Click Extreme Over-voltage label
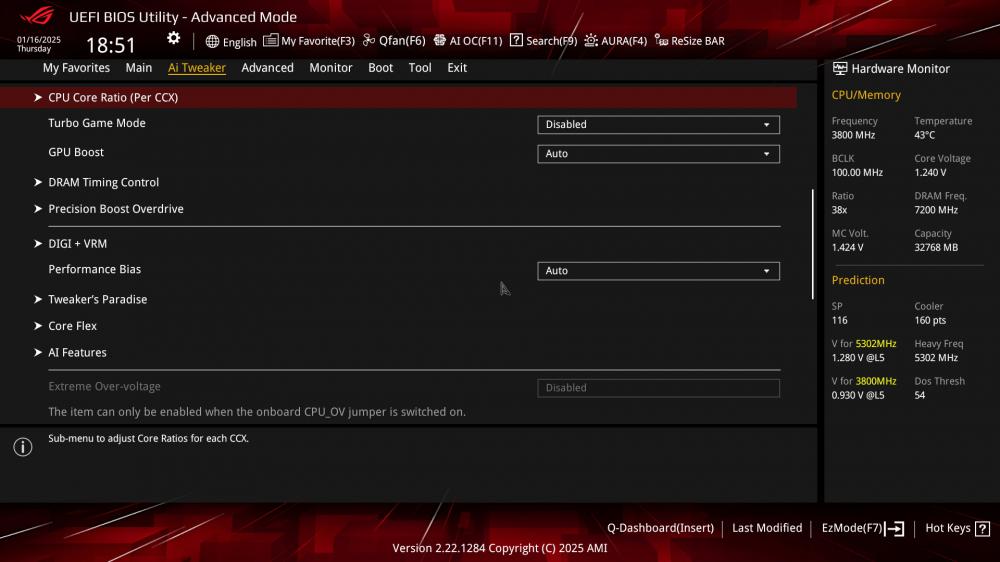 105,387
